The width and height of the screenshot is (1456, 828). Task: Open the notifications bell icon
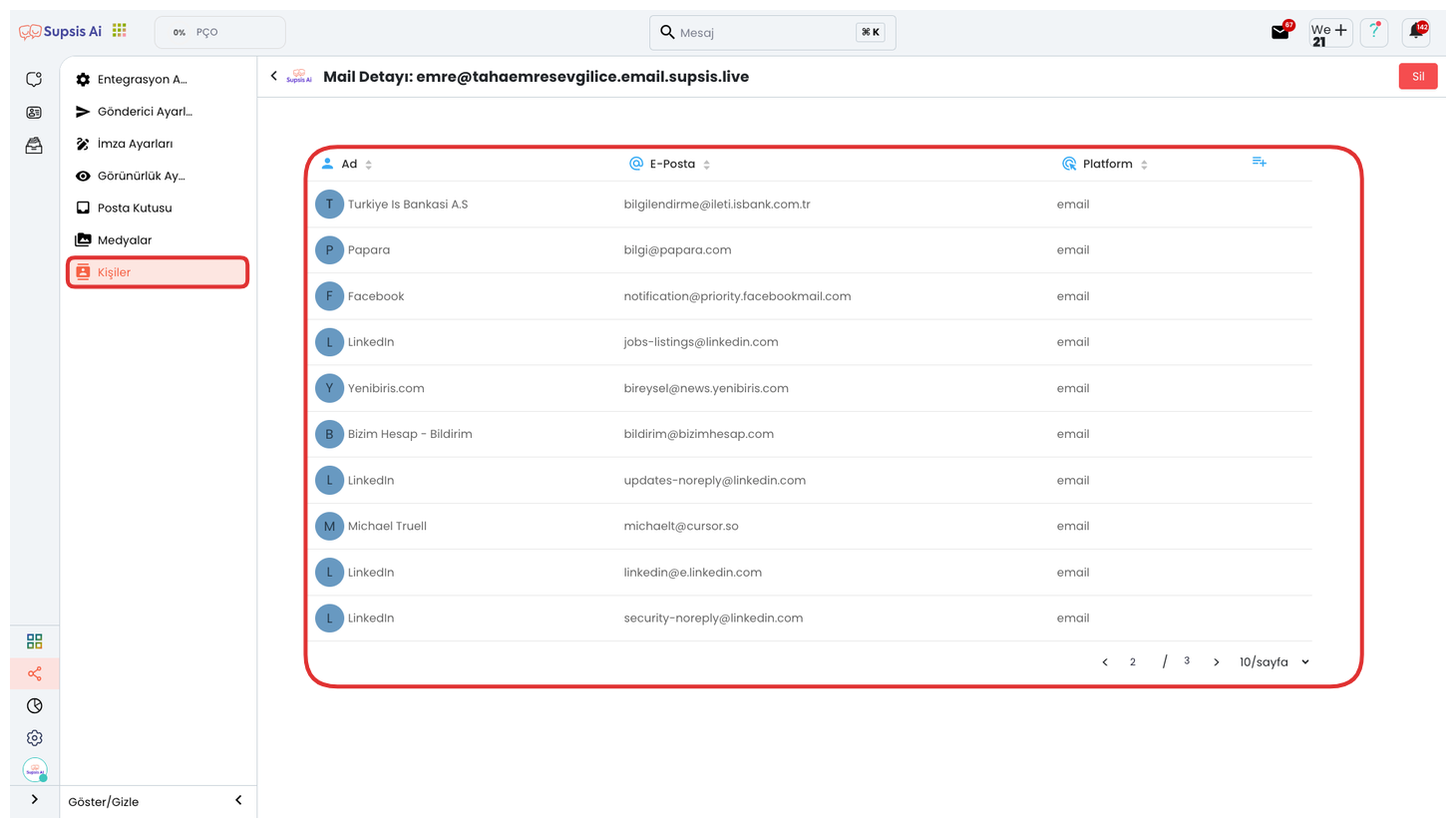pos(1416,32)
